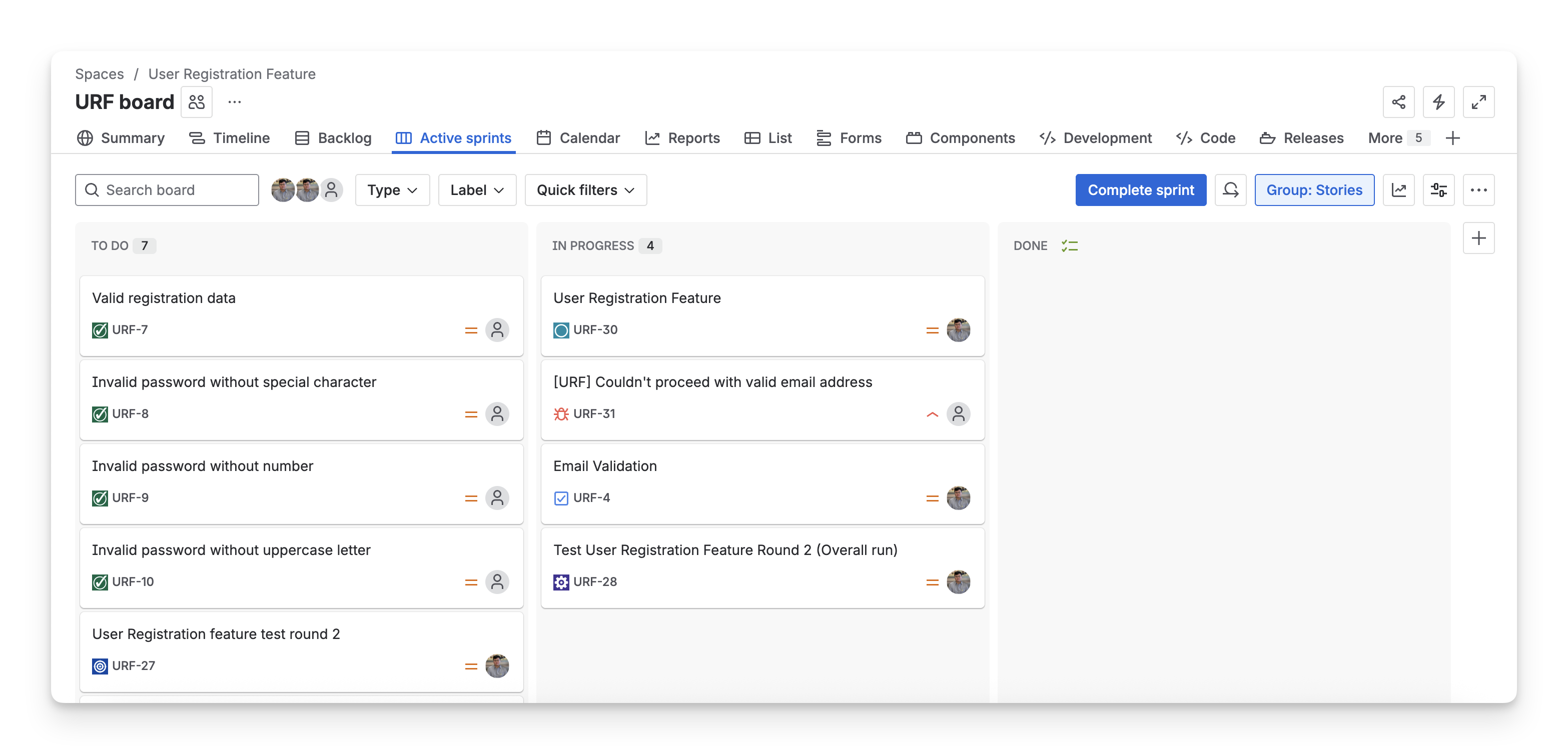Image resolution: width=1568 pixels, height=754 pixels.
Task: Open the Label dropdown
Action: click(477, 190)
